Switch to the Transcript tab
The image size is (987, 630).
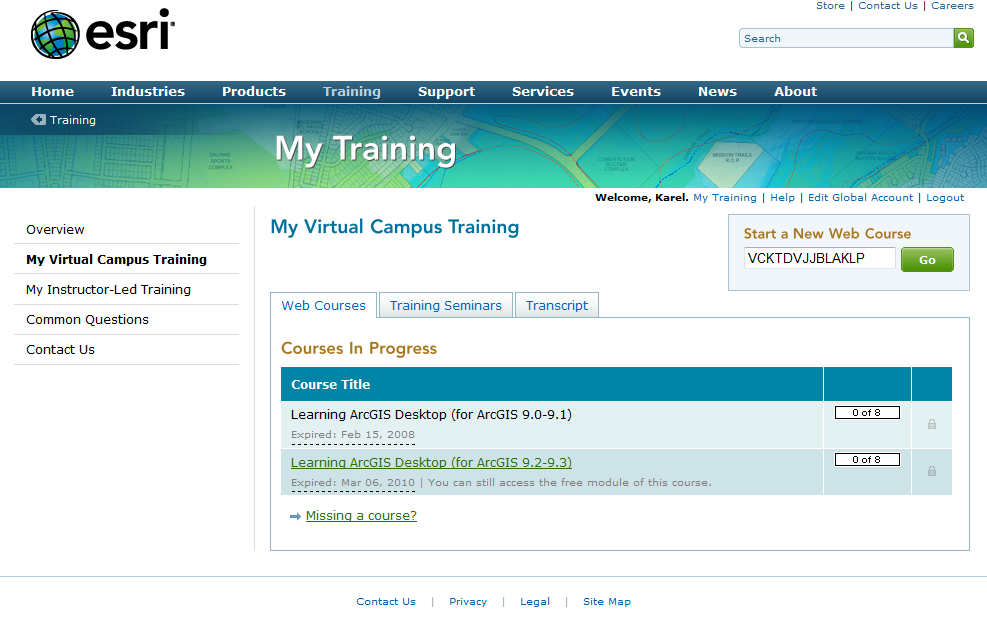[x=557, y=305]
